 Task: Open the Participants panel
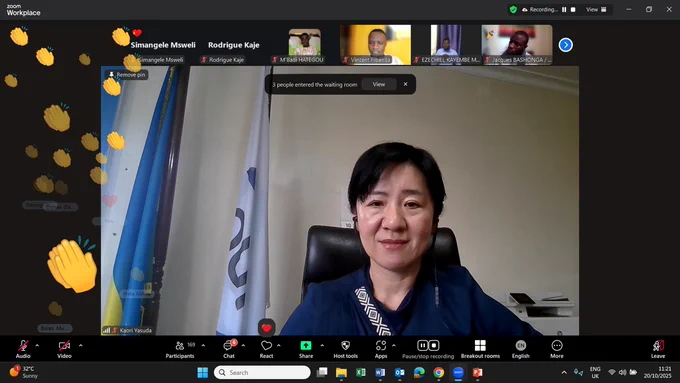click(x=180, y=349)
